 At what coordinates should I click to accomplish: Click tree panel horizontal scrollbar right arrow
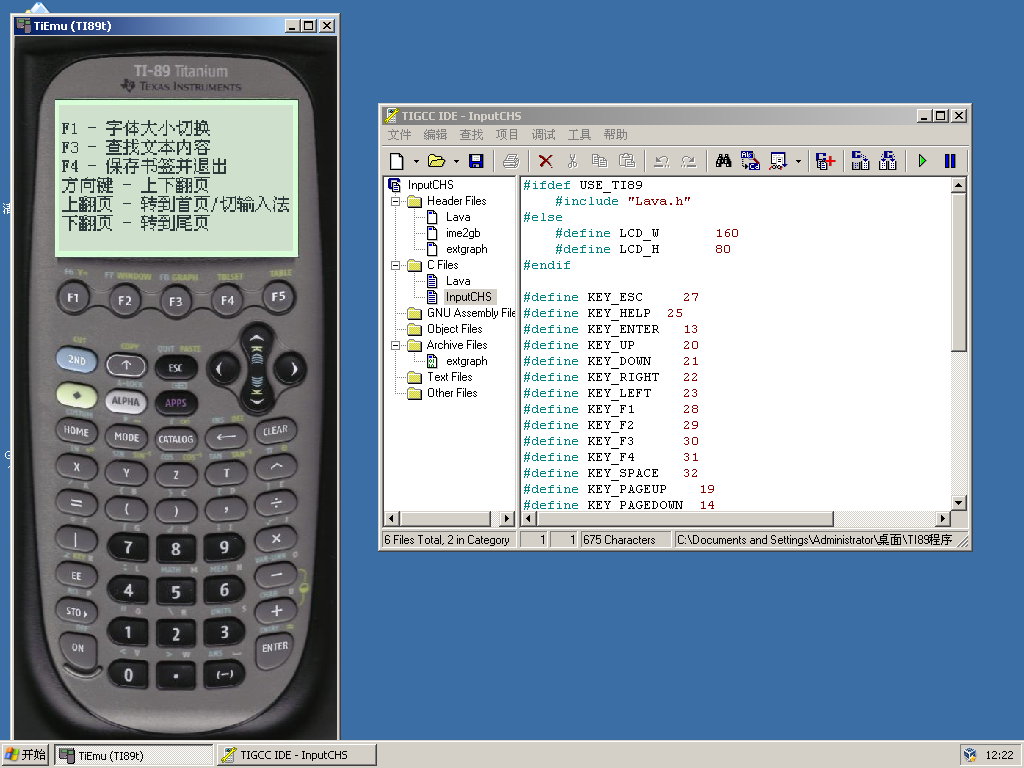[x=507, y=519]
